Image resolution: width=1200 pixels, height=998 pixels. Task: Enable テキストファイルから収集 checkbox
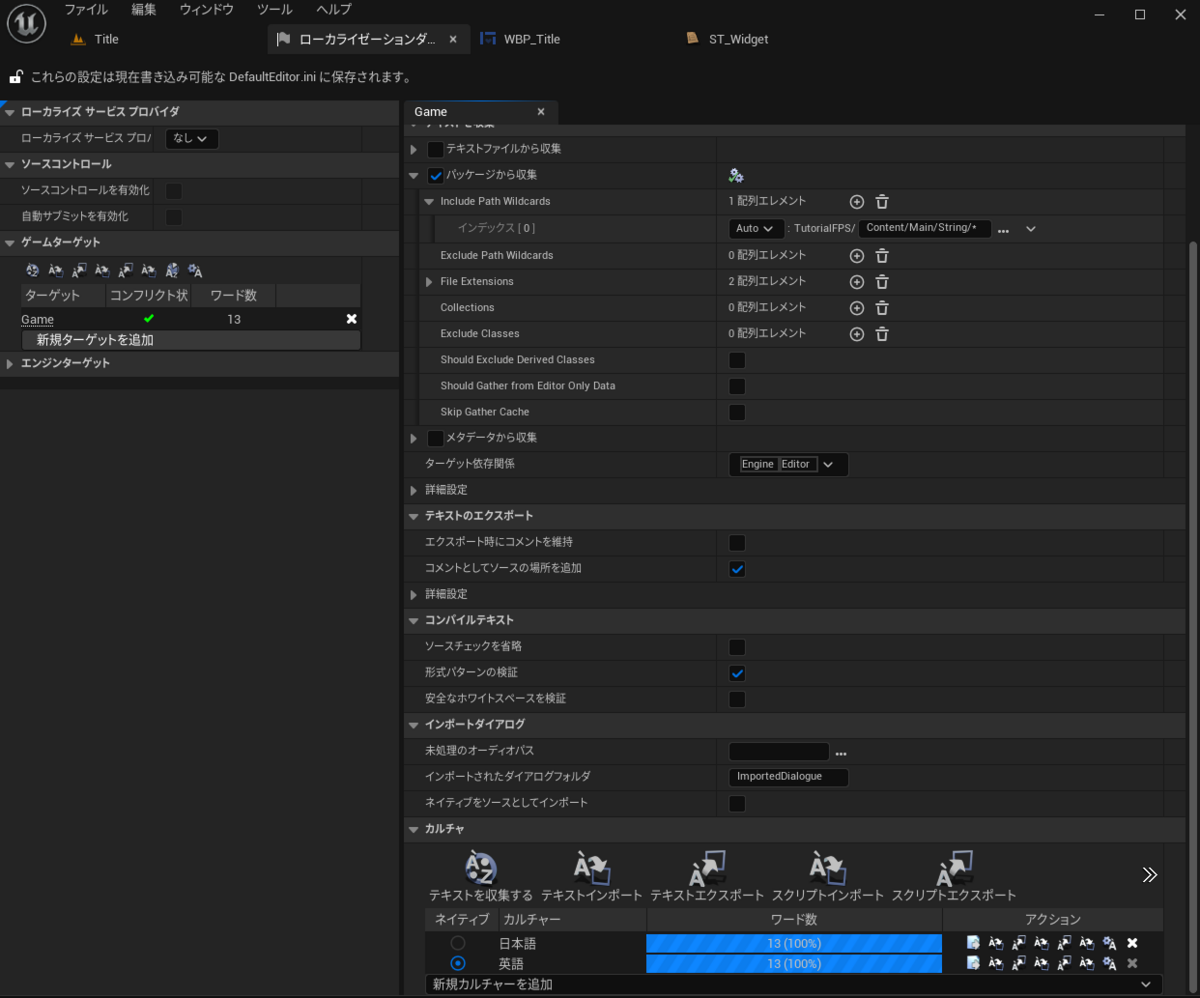click(435, 149)
